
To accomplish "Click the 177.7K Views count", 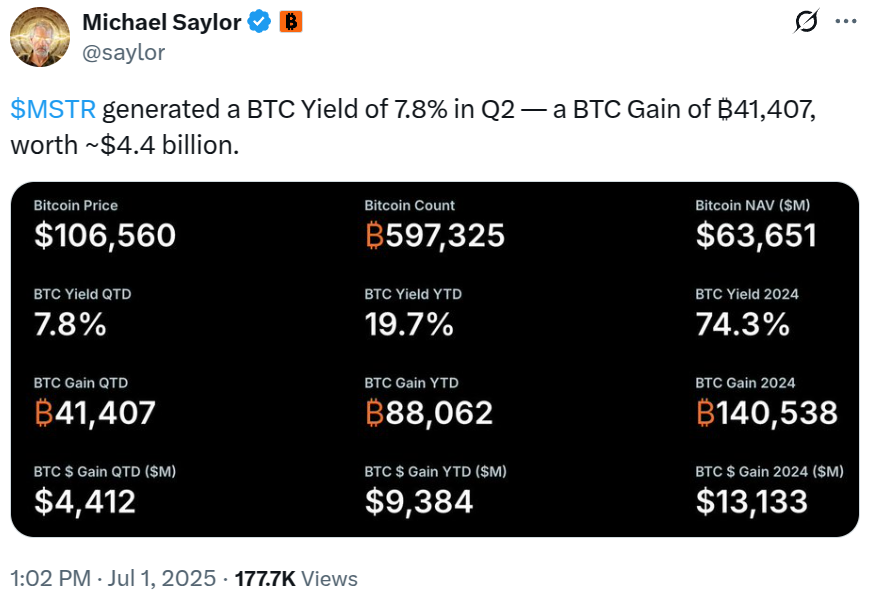I will click(295, 578).
